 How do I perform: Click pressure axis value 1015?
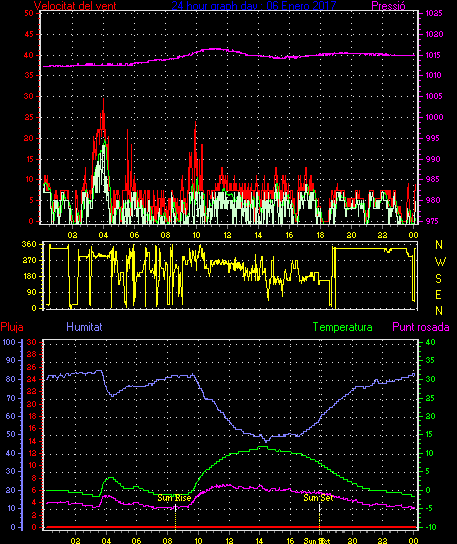[x=434, y=55]
